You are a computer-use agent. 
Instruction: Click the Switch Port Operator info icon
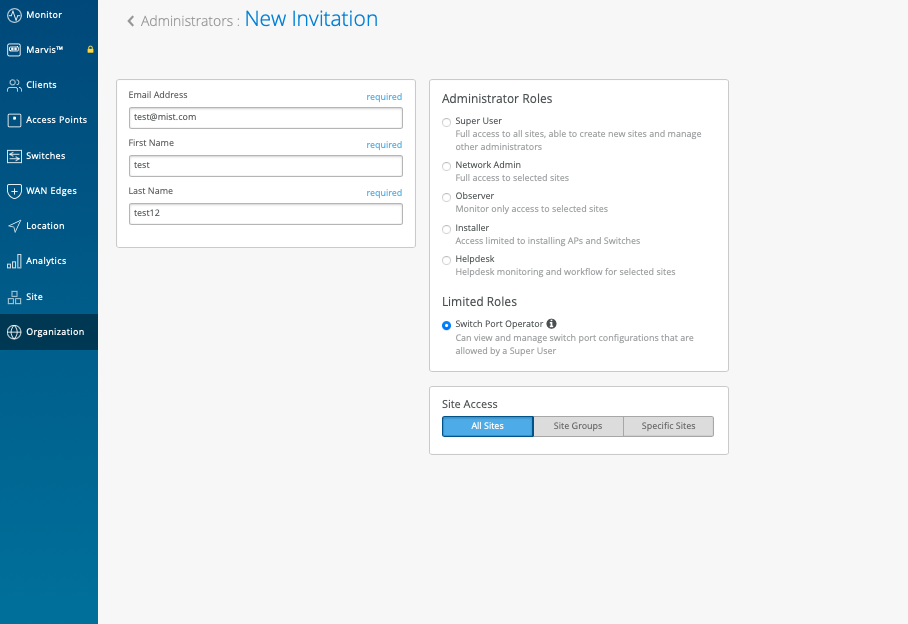[552, 324]
